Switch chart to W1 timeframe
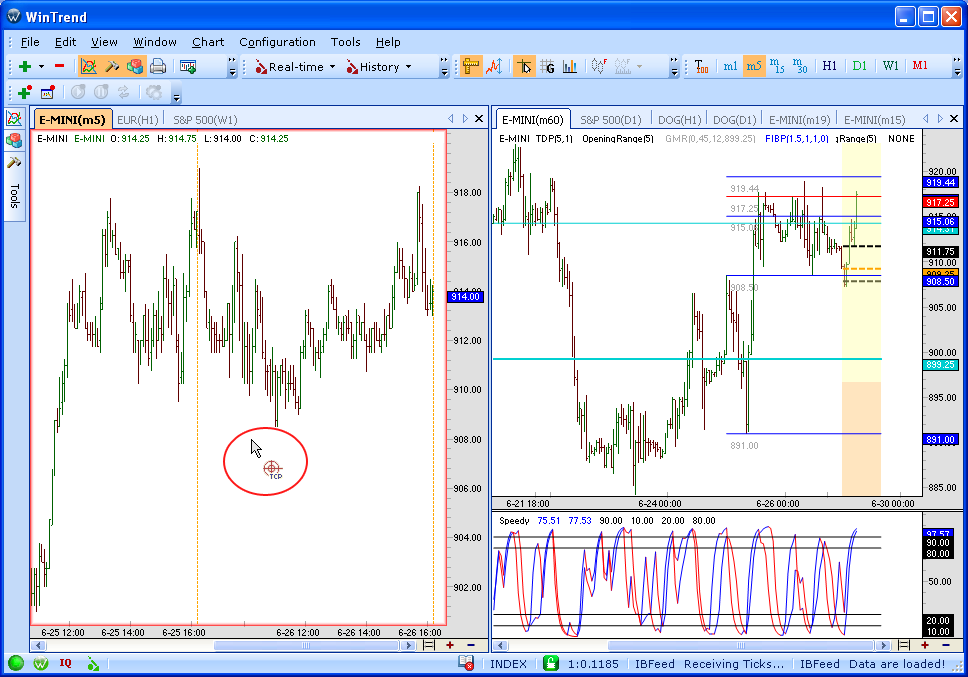 point(890,66)
